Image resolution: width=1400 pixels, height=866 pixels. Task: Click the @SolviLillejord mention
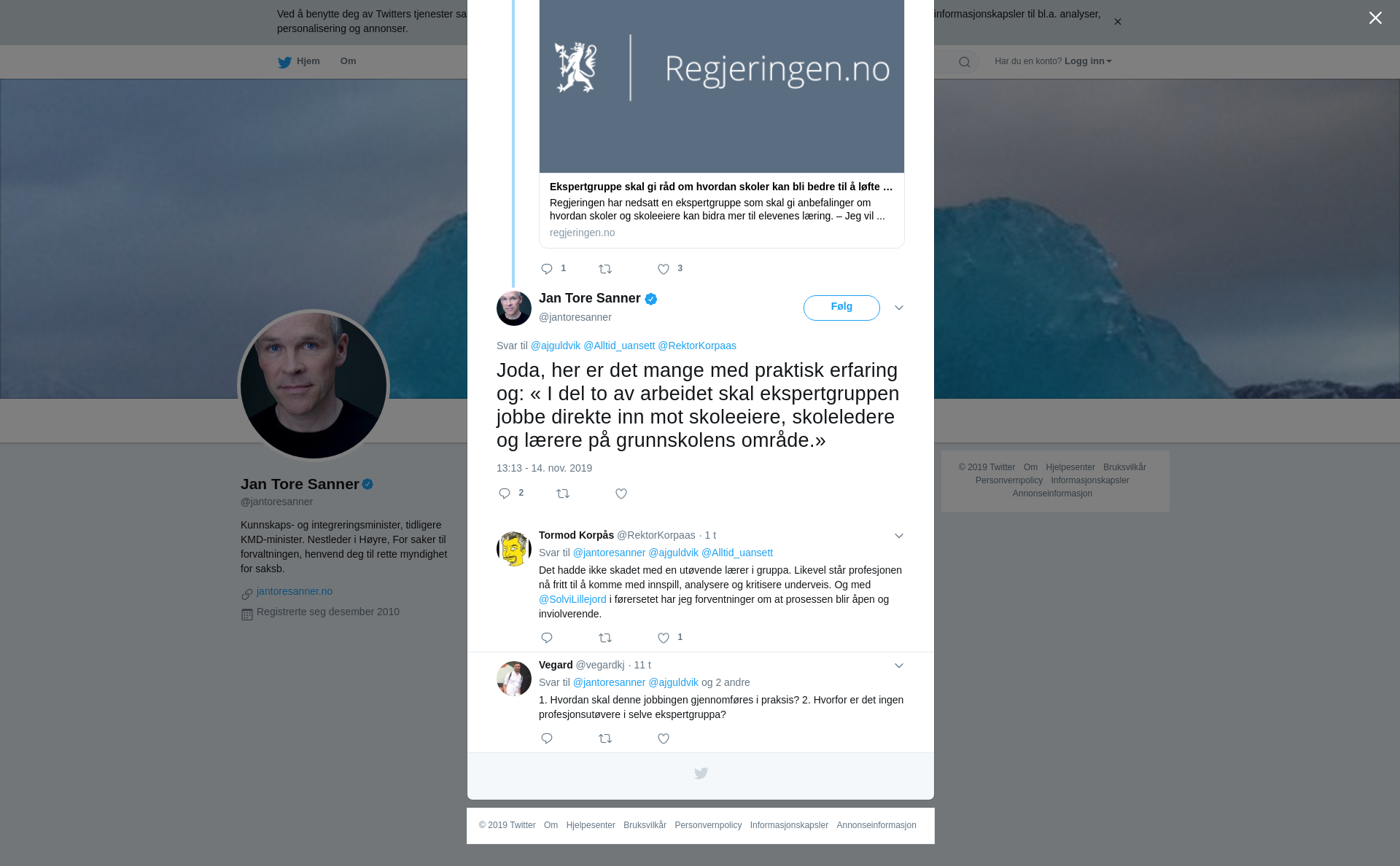coord(572,599)
